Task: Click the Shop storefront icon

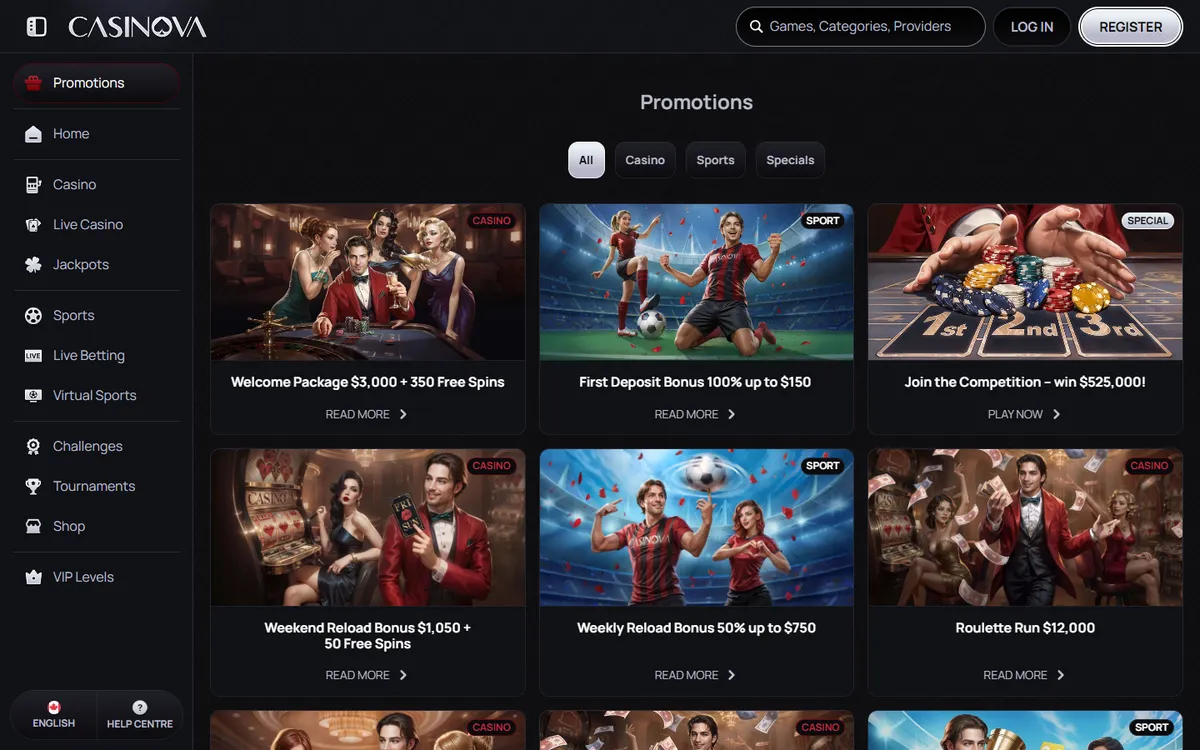Action: [34, 527]
